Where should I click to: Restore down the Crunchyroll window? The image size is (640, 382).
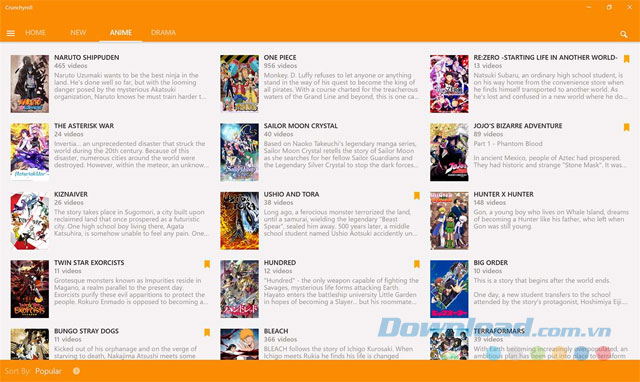pyautogui.click(x=609, y=7)
